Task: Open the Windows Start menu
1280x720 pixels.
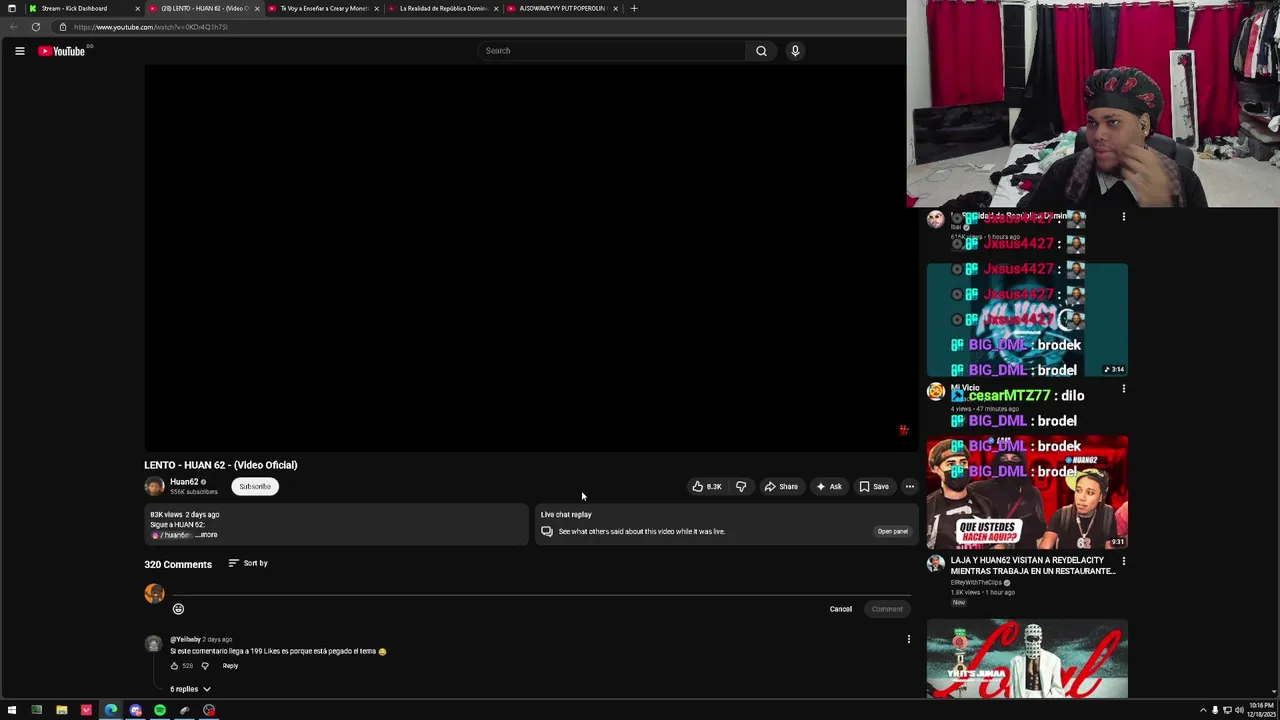Action: pos(12,710)
